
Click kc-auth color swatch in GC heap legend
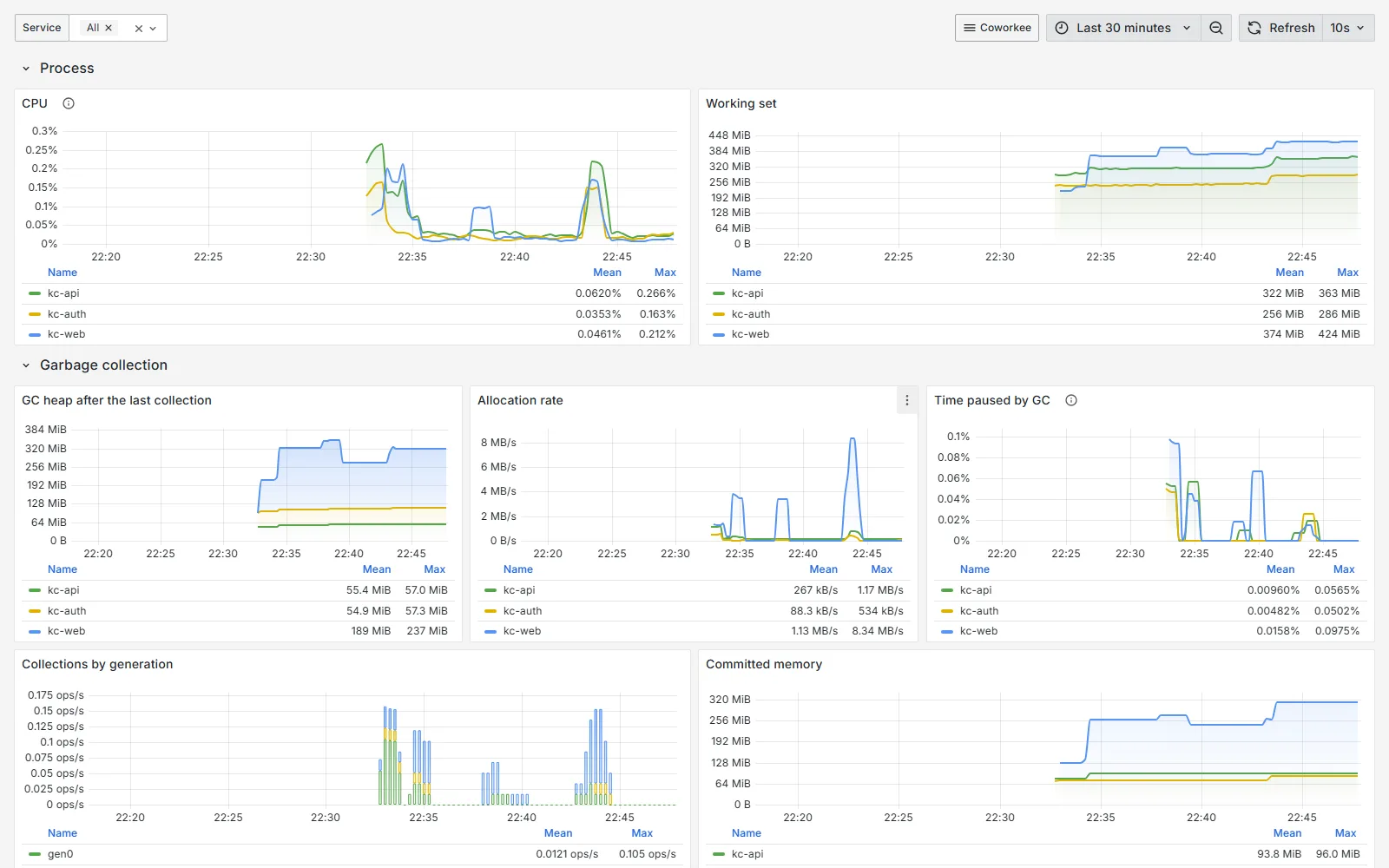35,611
